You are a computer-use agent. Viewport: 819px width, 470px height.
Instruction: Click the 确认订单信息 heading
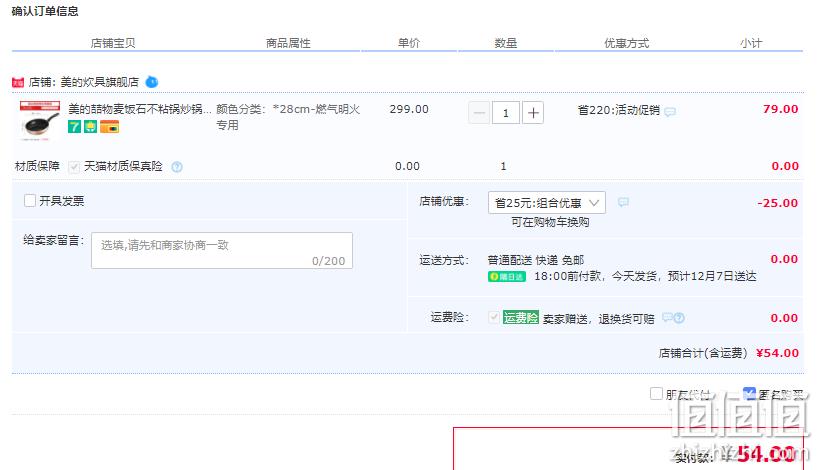coord(45,11)
